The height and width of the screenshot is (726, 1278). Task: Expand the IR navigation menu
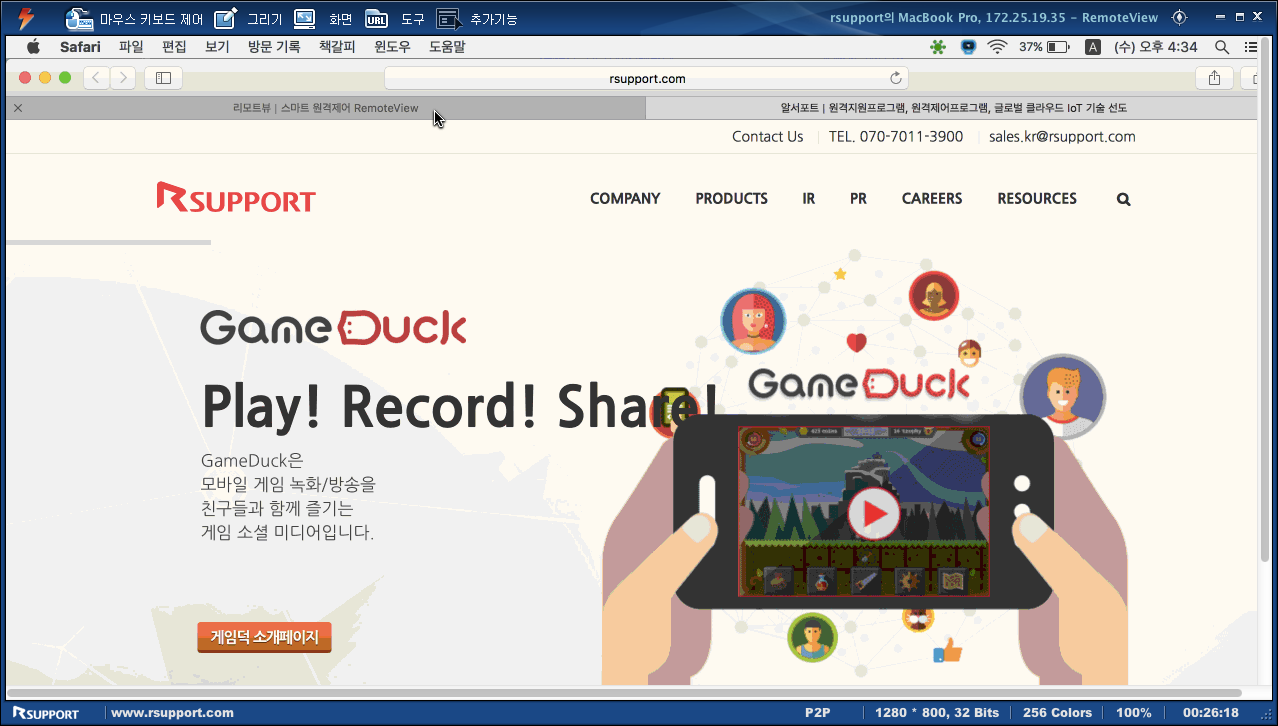[x=808, y=198]
